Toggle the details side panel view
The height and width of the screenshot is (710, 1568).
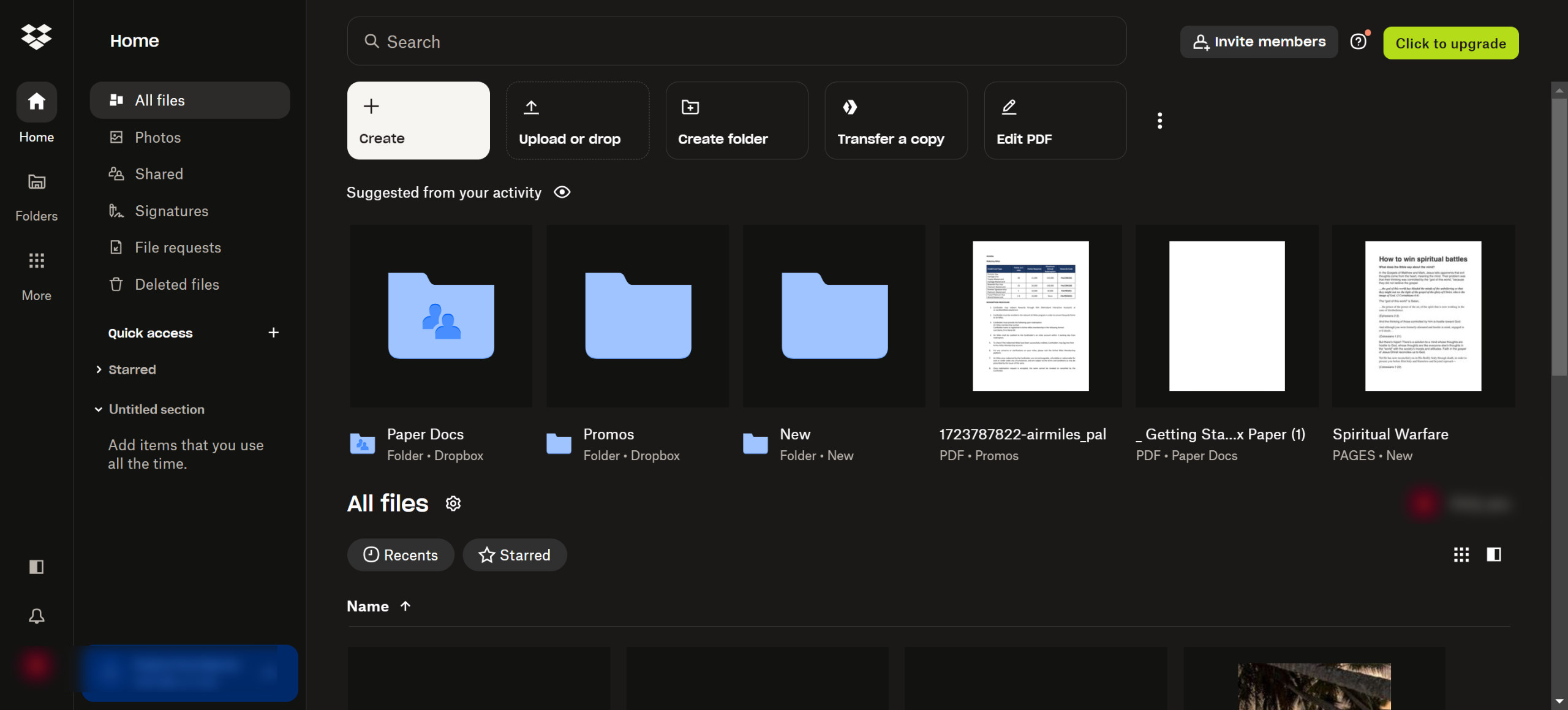[1494, 554]
